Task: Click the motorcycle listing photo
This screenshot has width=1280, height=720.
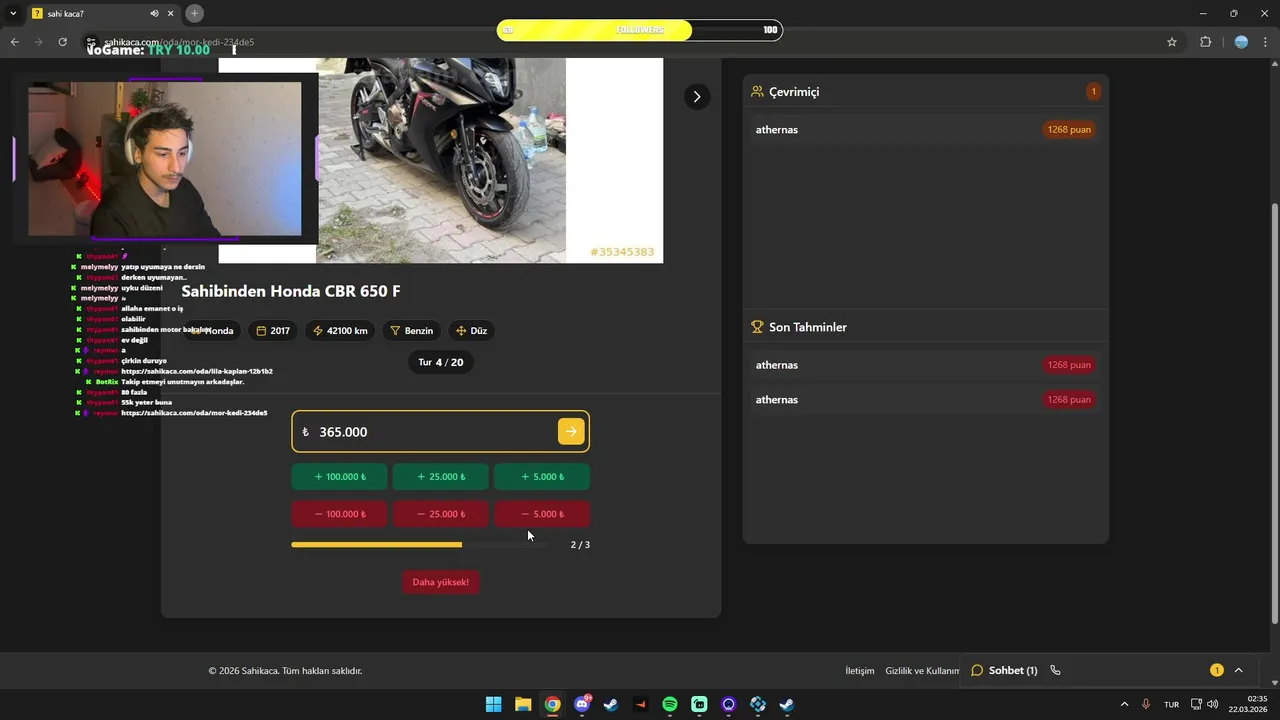Action: [441, 160]
